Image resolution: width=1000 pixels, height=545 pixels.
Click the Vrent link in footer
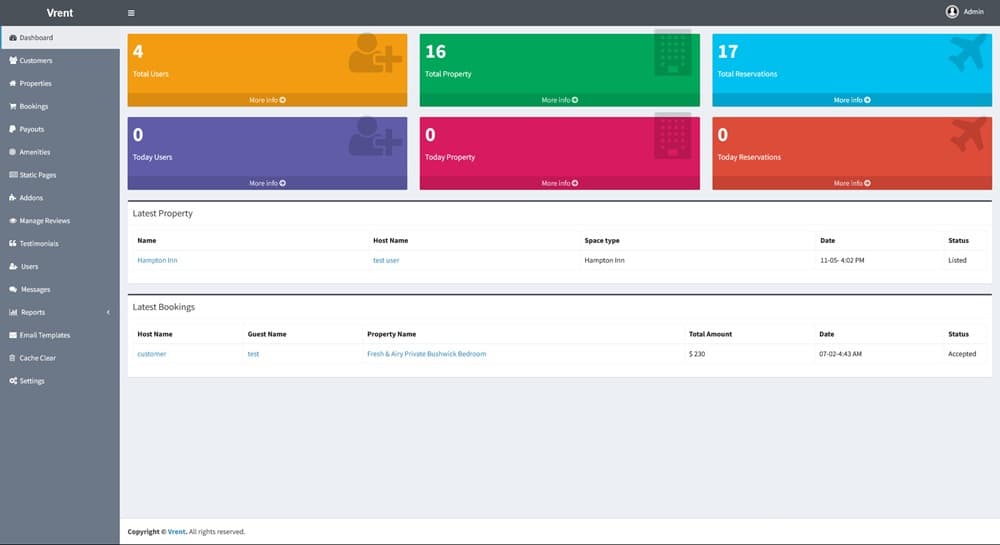tap(177, 532)
